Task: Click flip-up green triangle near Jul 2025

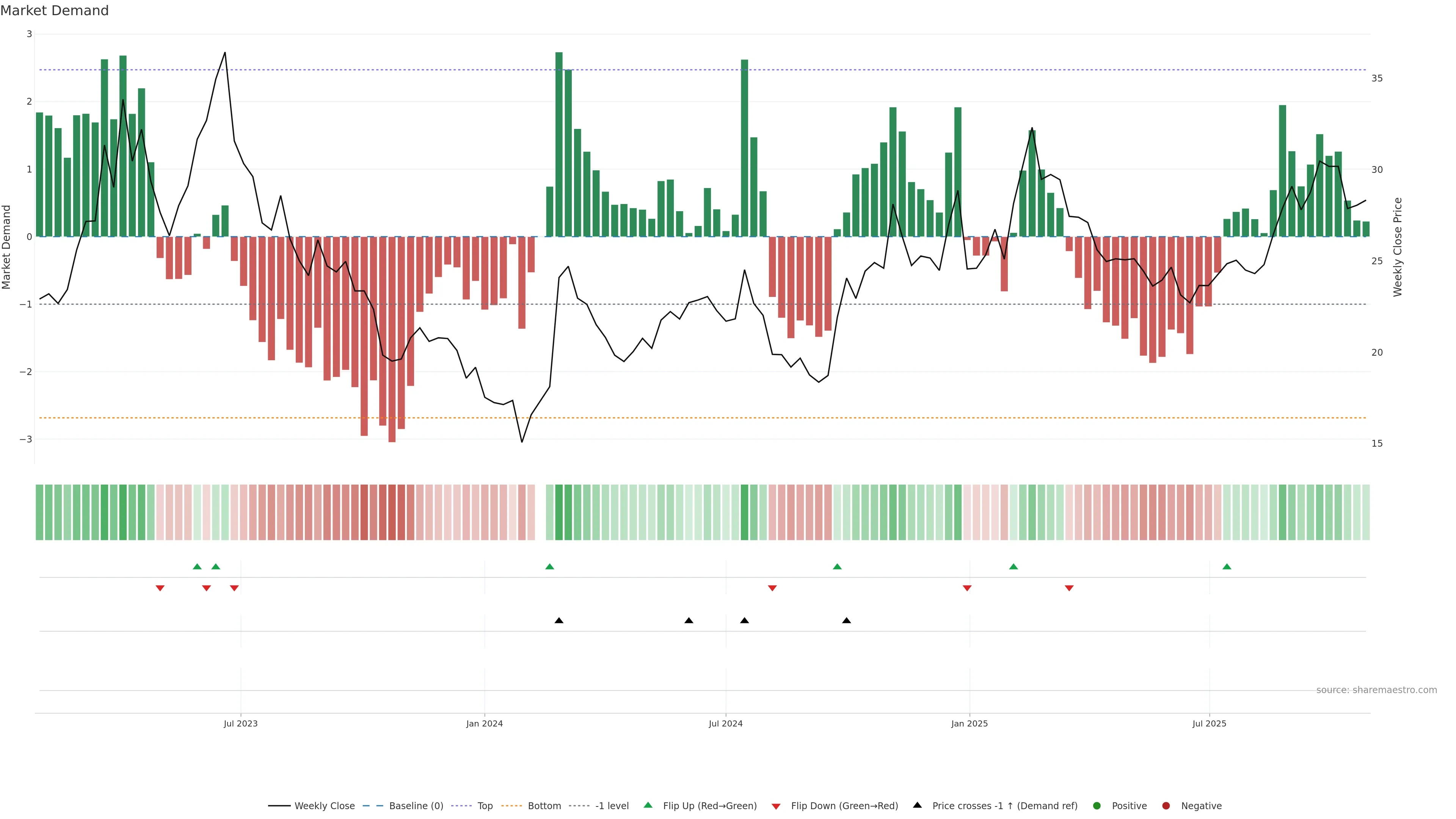Action: [1227, 567]
